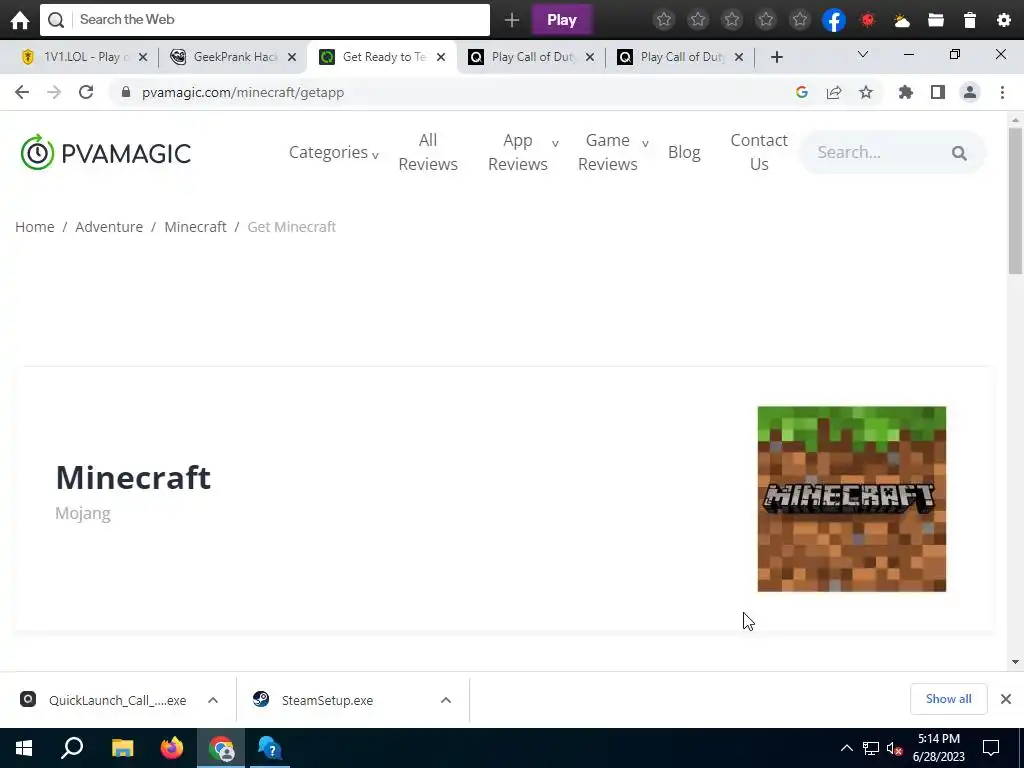Bookmark this page with the star
The width and height of the screenshot is (1024, 768).
866,92
